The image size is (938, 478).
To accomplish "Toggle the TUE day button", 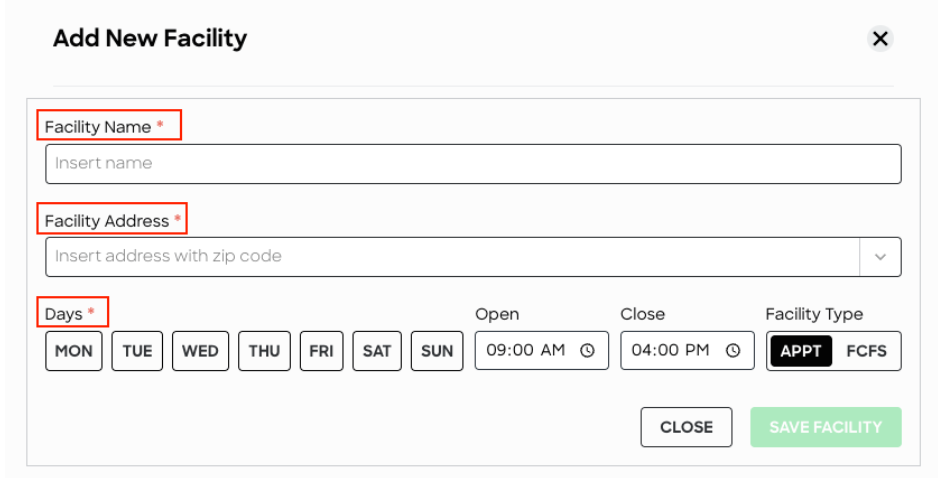I will coord(137,351).
